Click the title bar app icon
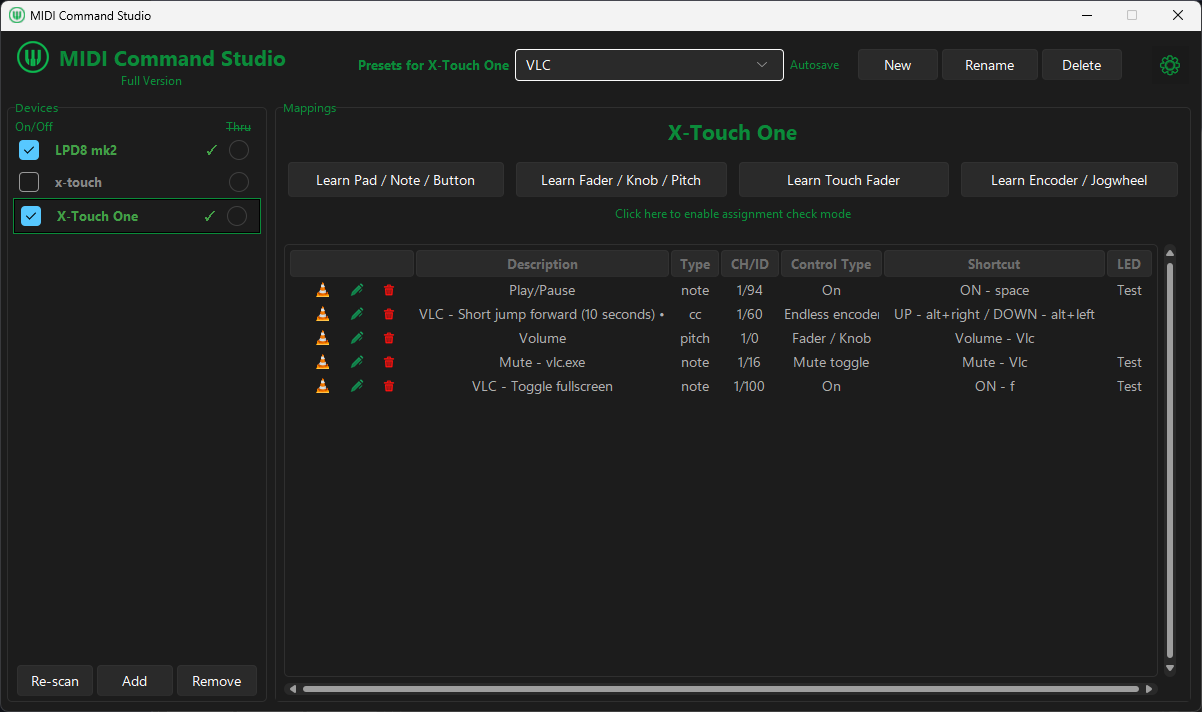Viewport: 1202px width, 712px height. pyautogui.click(x=17, y=16)
